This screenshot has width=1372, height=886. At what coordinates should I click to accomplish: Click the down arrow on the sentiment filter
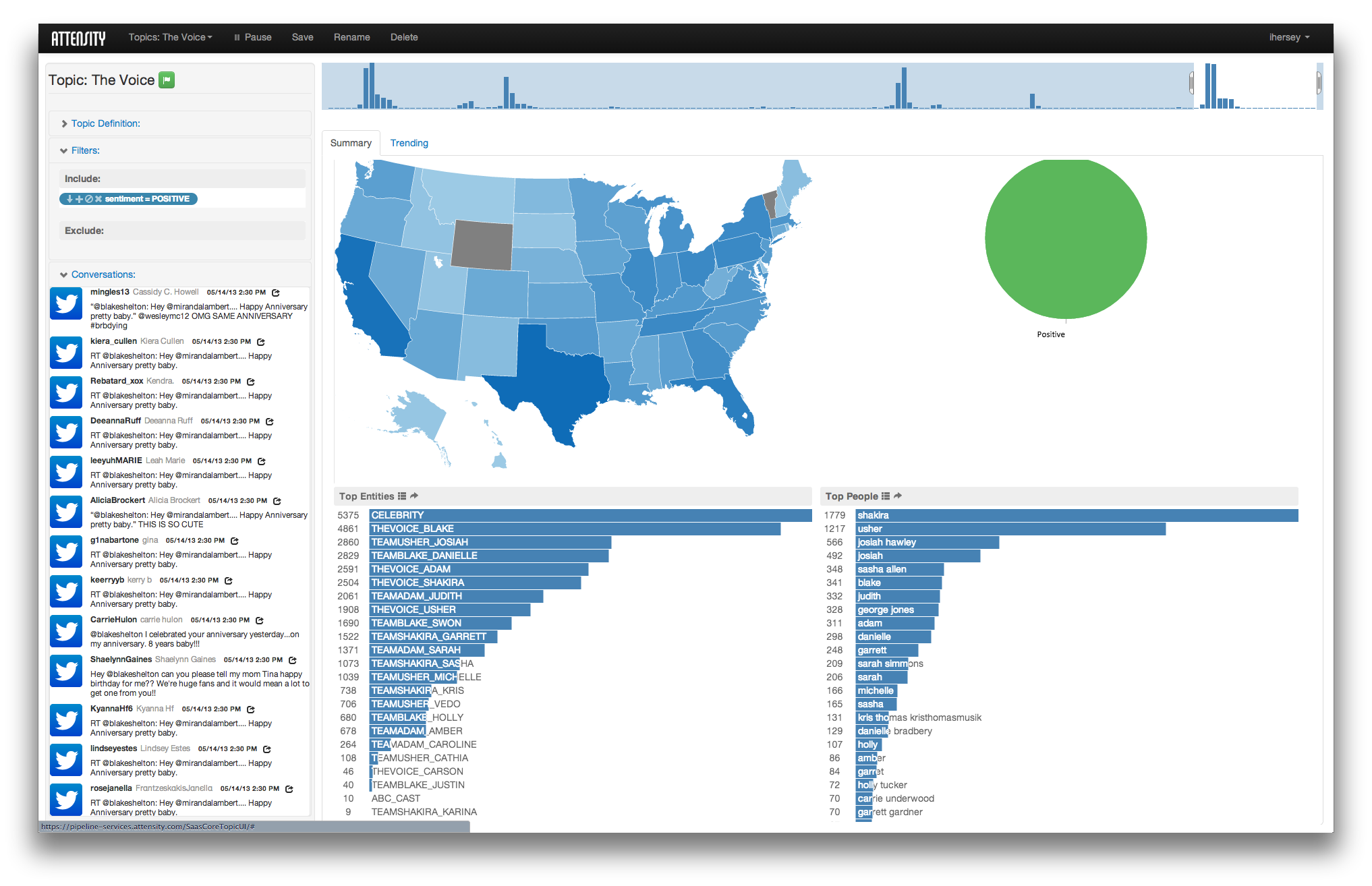69,199
